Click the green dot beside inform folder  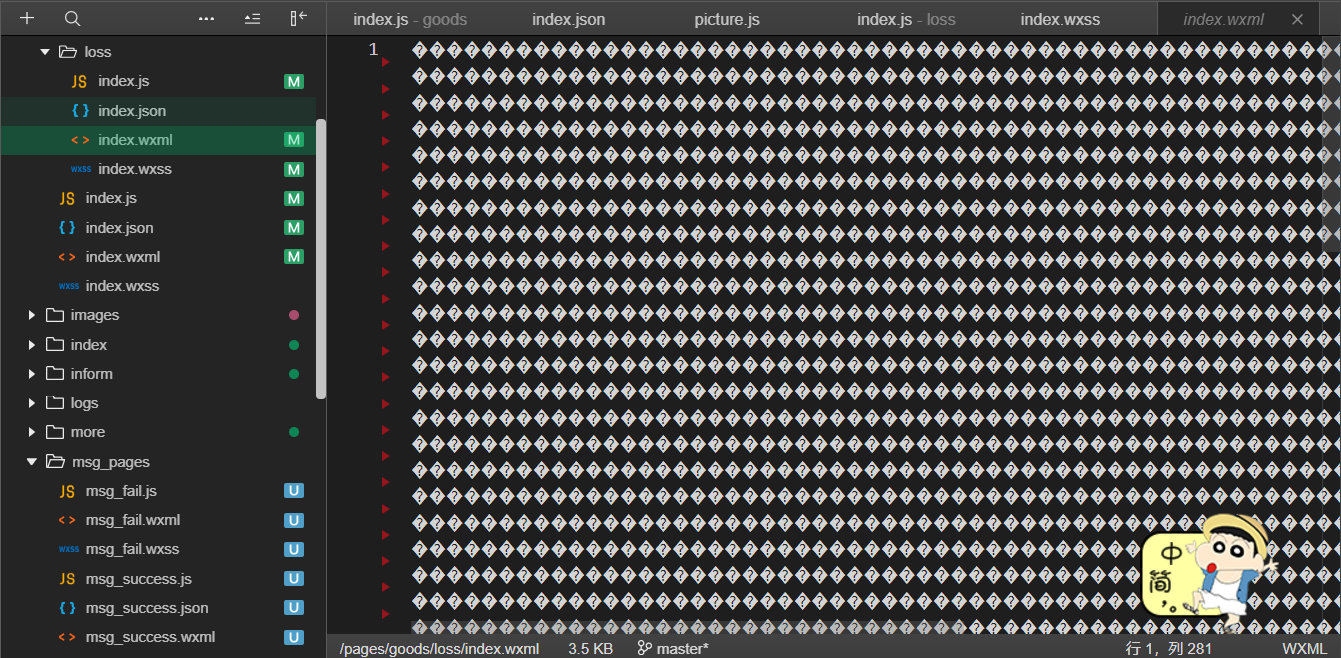[294, 374]
